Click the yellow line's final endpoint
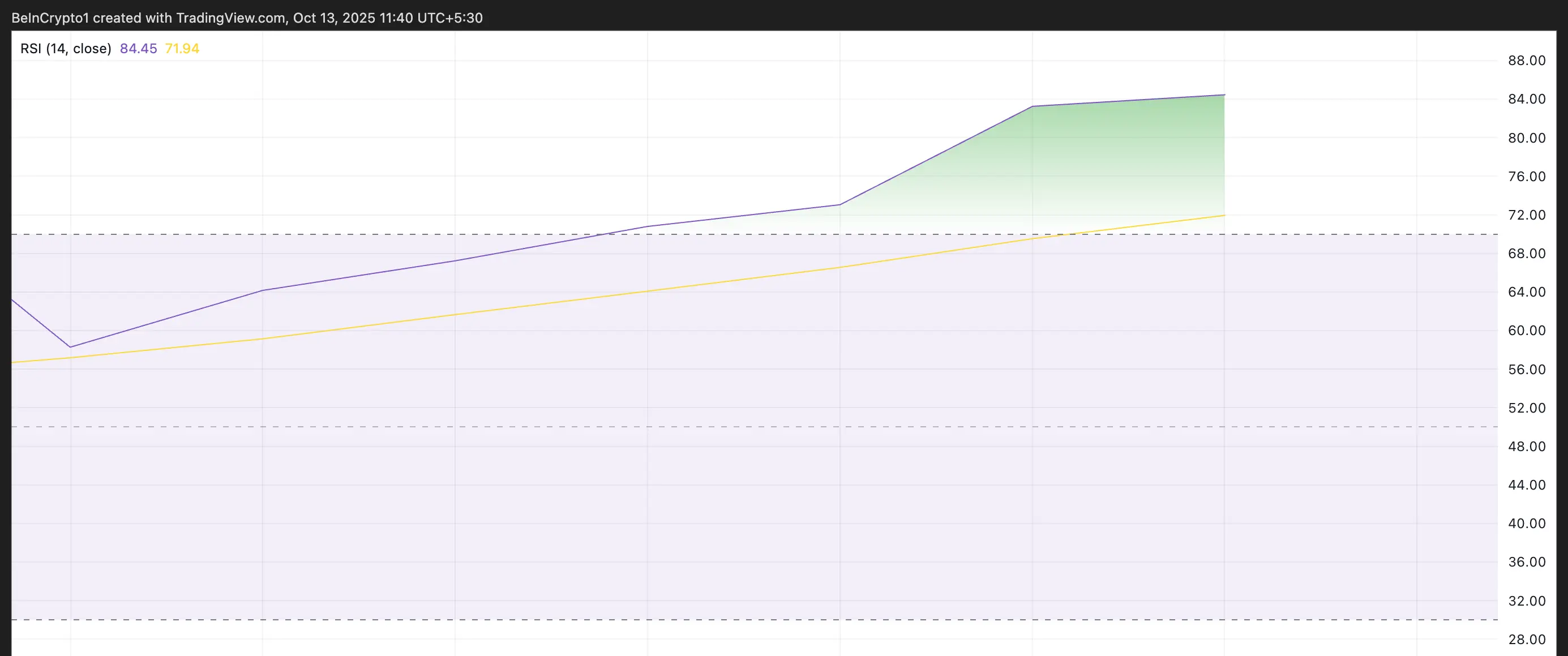Image resolution: width=1568 pixels, height=656 pixels. [x=1224, y=216]
